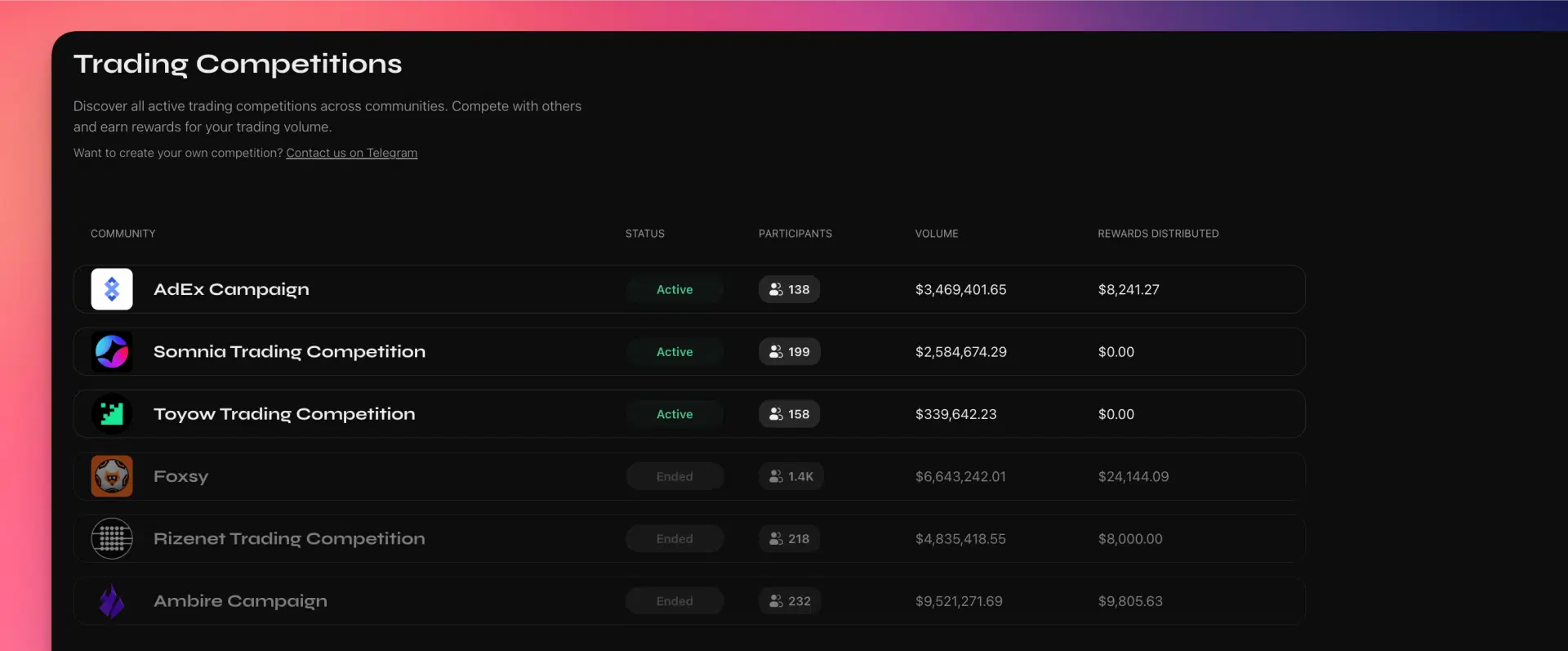Click the $24,144.09 rewards value
The height and width of the screenshot is (651, 1568).
(x=1134, y=476)
